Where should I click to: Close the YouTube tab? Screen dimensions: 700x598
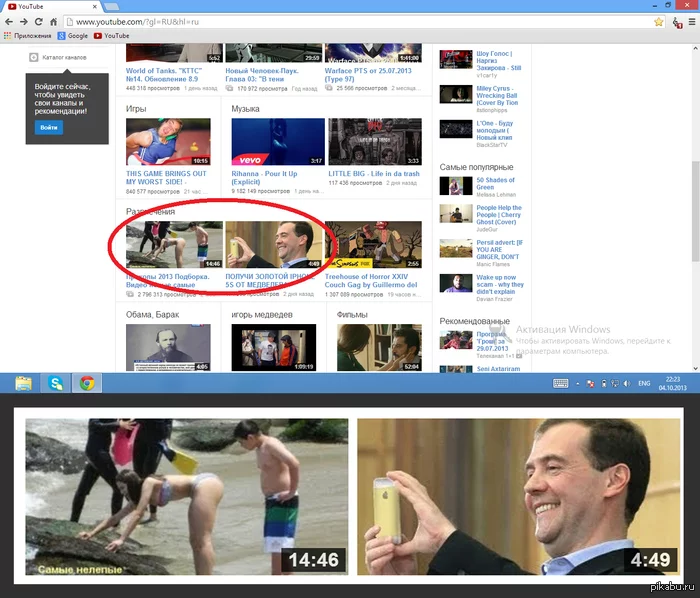click(x=95, y=7)
